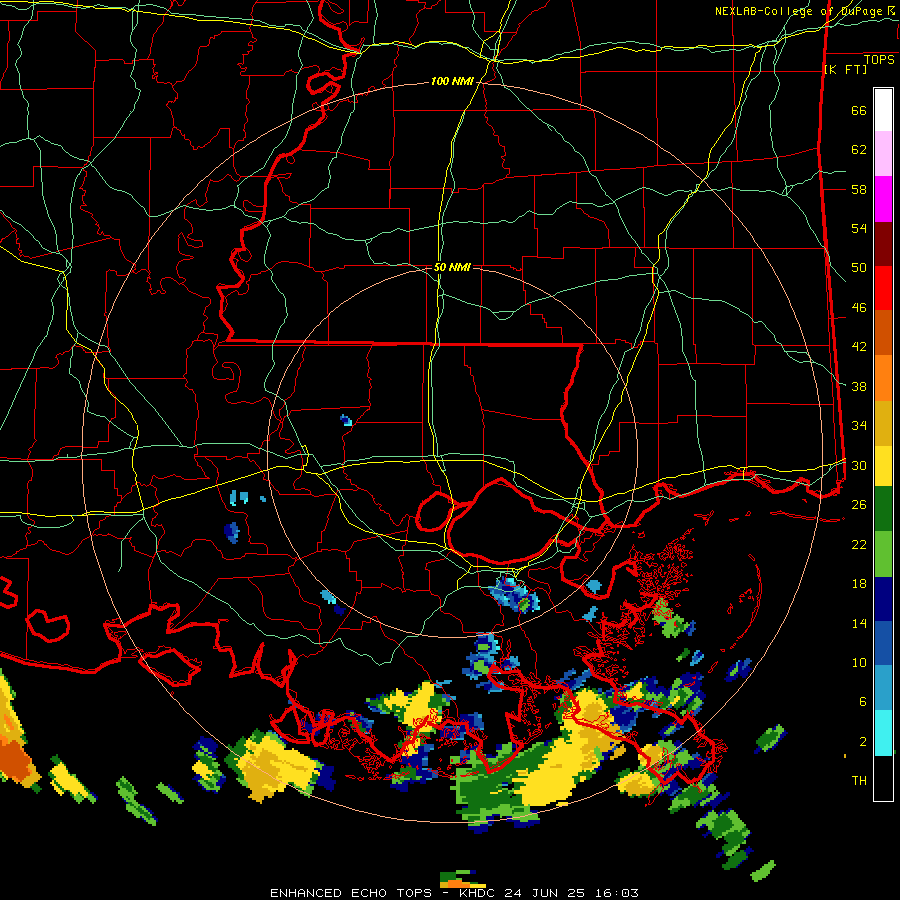Click the legend value "34"
Image resolution: width=900 pixels, height=900 pixels.
pos(859,426)
